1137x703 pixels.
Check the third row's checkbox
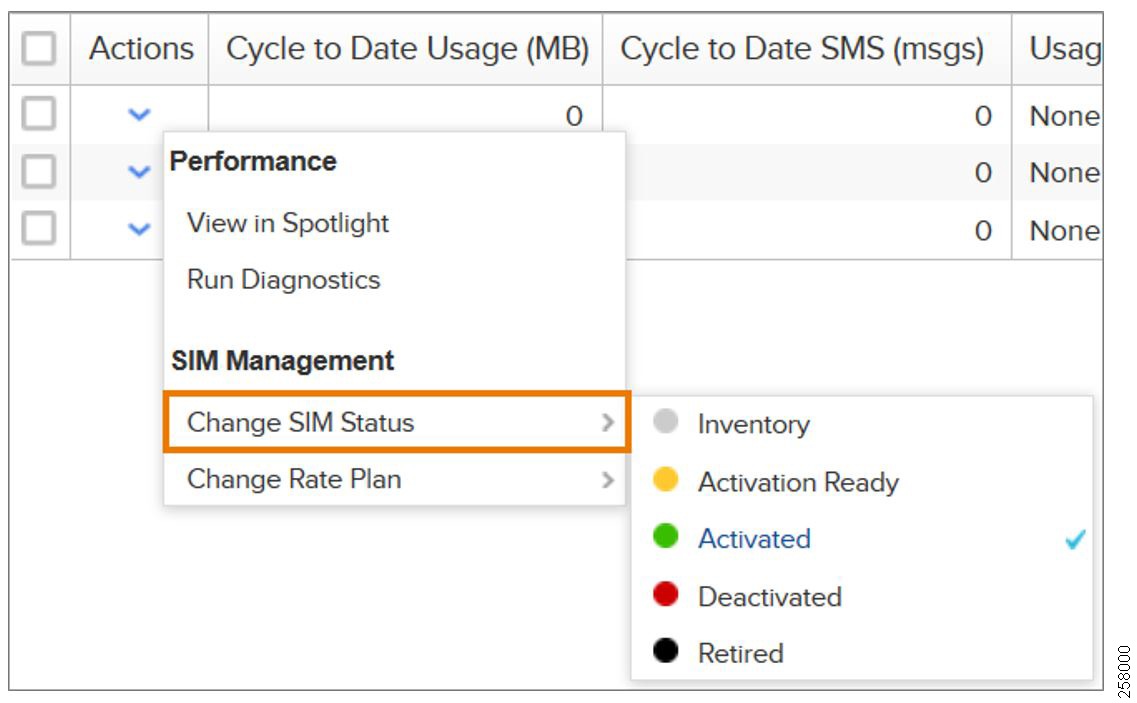(39, 228)
